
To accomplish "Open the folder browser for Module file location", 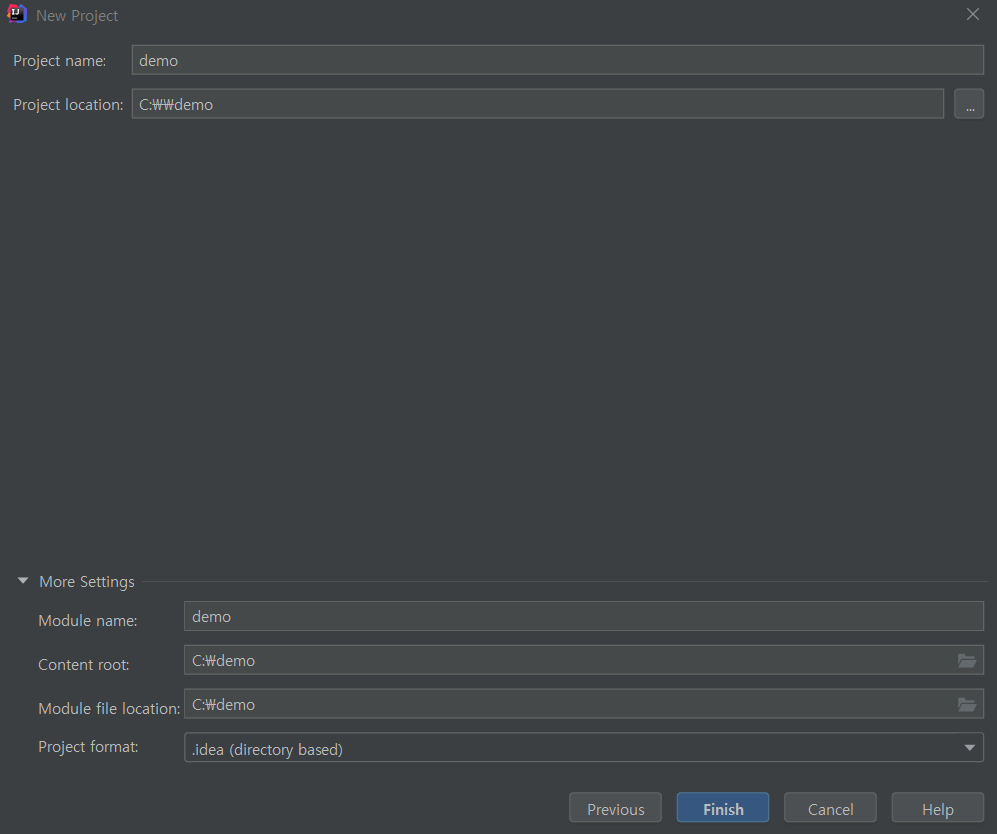I will pos(967,704).
